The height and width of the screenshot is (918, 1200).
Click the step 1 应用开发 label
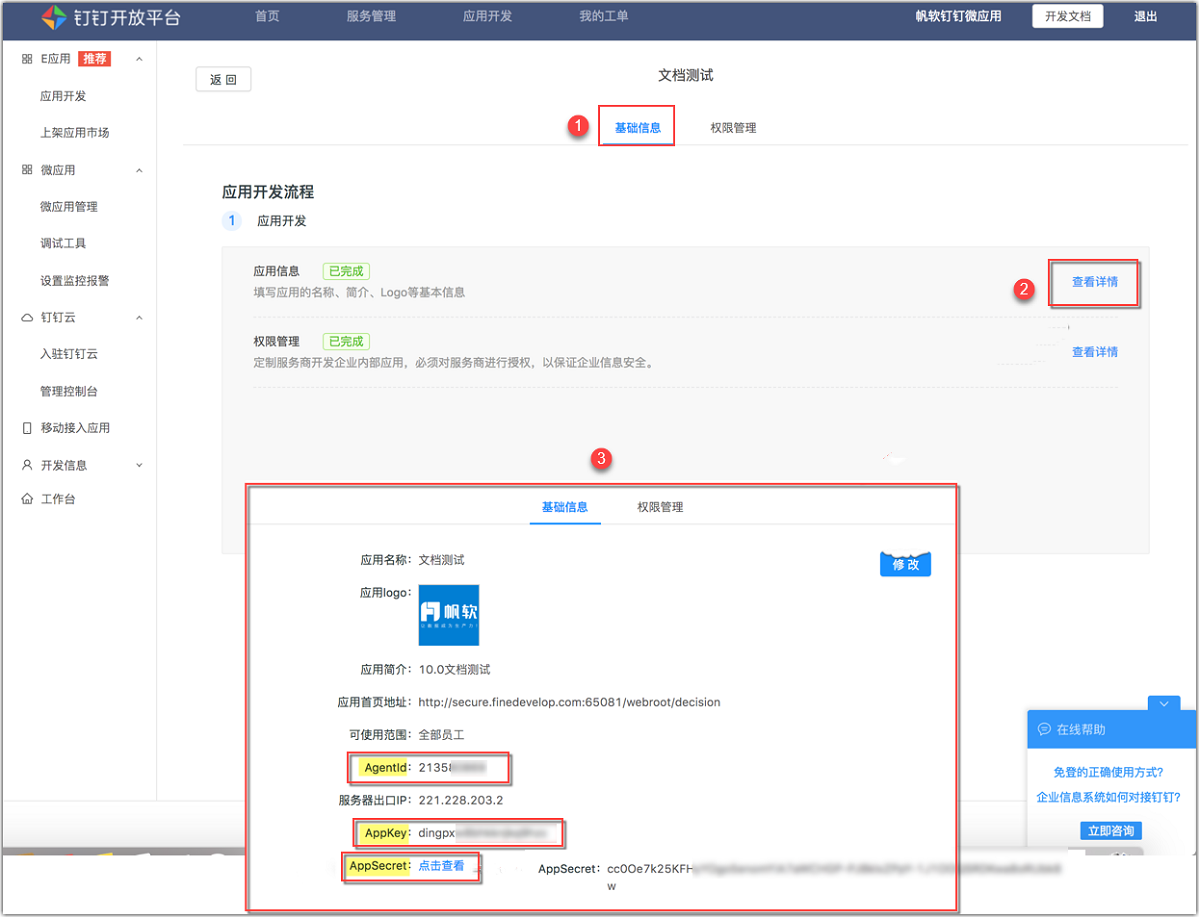(282, 221)
